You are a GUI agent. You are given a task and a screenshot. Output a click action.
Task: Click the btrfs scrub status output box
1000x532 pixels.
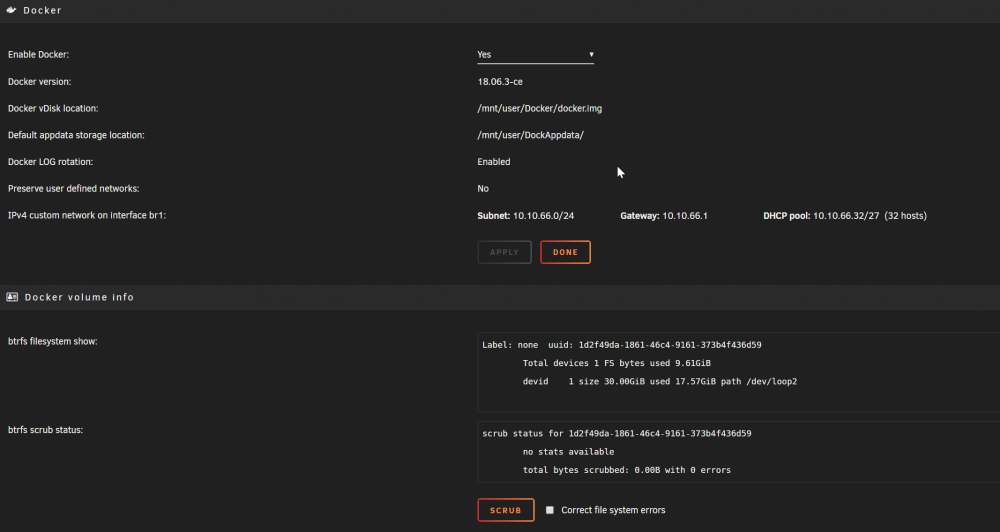tap(739, 452)
